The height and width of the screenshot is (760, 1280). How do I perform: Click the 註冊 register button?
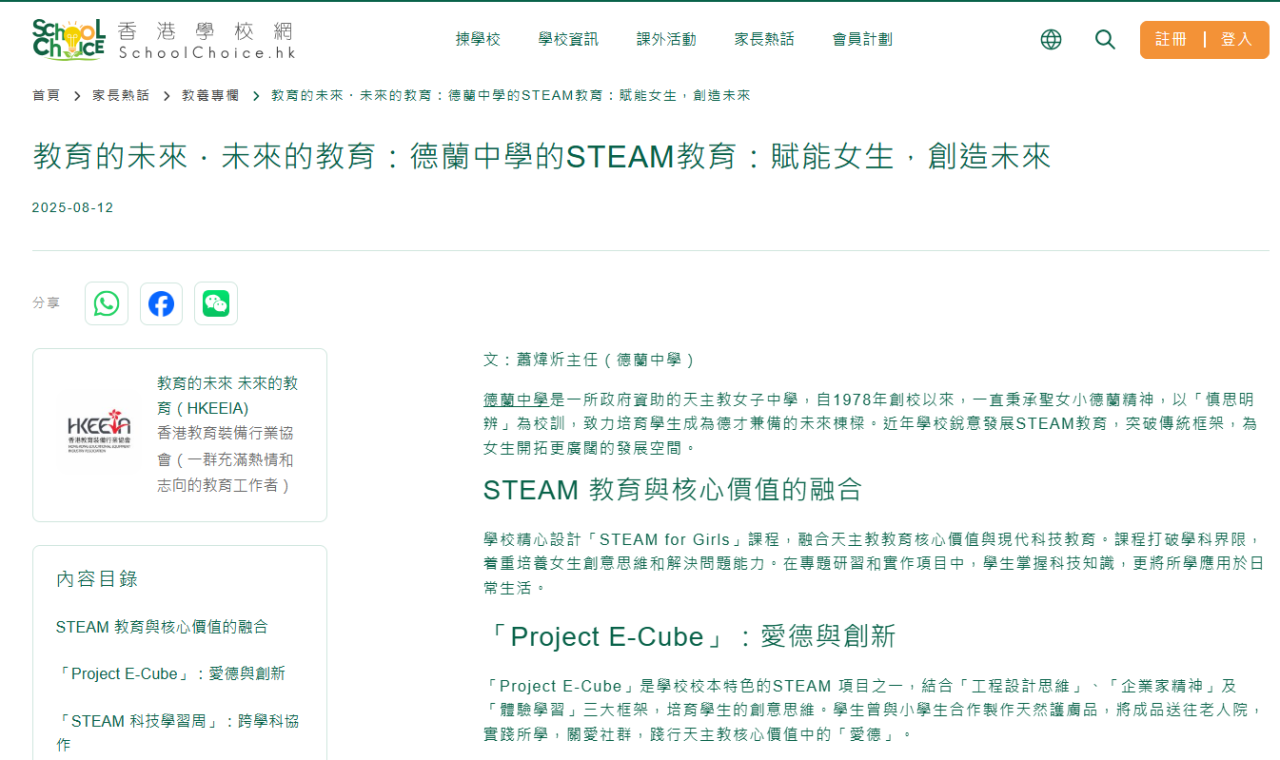click(x=1171, y=39)
